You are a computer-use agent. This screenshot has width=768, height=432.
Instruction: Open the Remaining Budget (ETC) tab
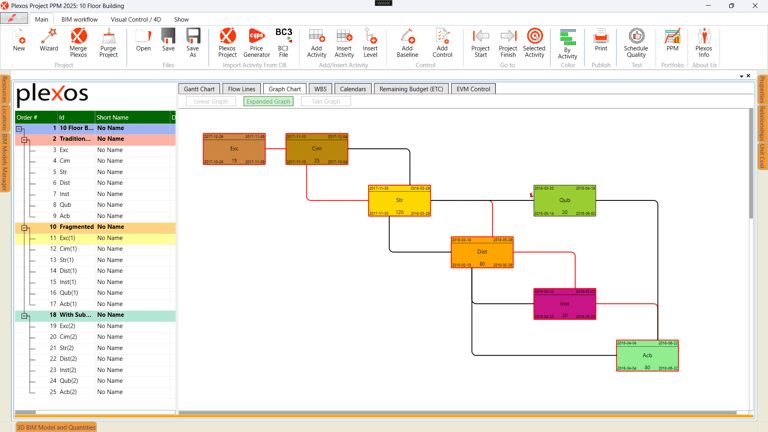pyautogui.click(x=411, y=89)
